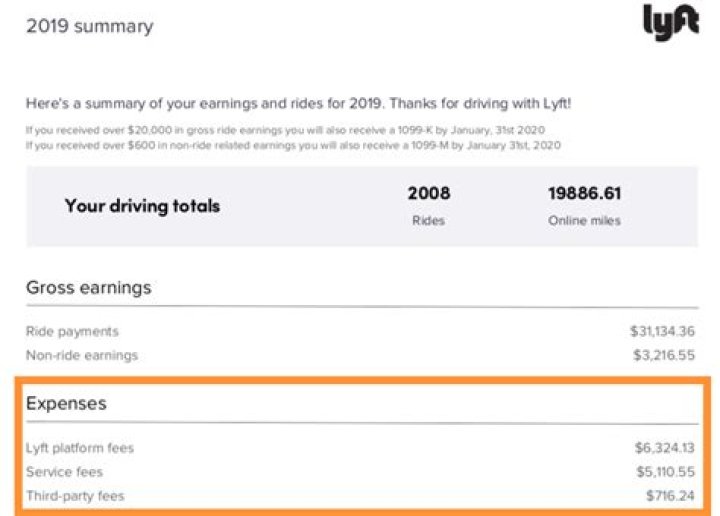Viewport: 720px width, 516px height.
Task: Click the Gross earnings section header
Action: tap(89, 288)
